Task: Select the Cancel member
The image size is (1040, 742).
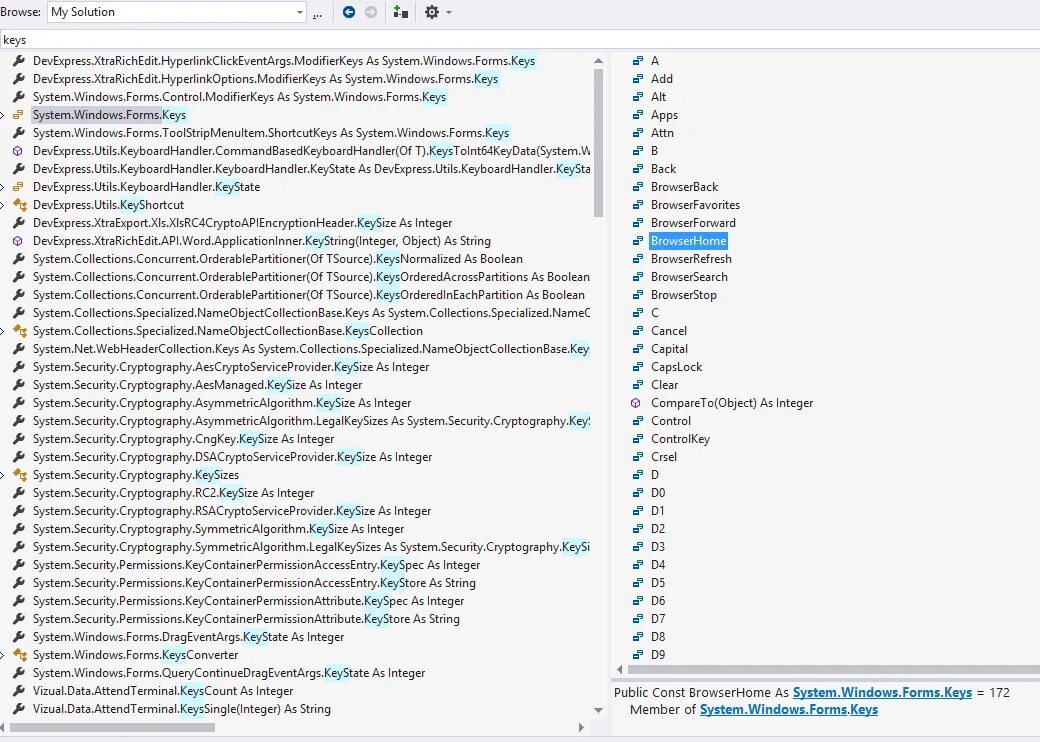Action: pyautogui.click(x=669, y=331)
